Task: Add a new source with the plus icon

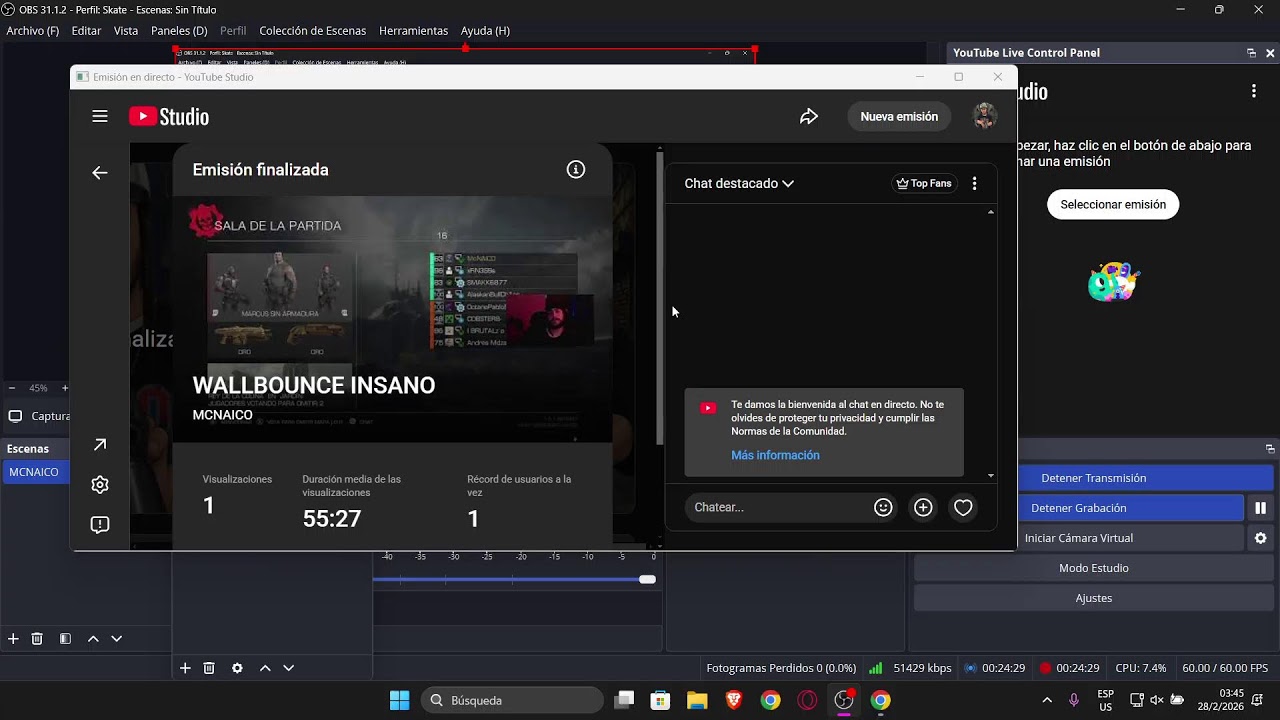Action: pyautogui.click(x=185, y=668)
